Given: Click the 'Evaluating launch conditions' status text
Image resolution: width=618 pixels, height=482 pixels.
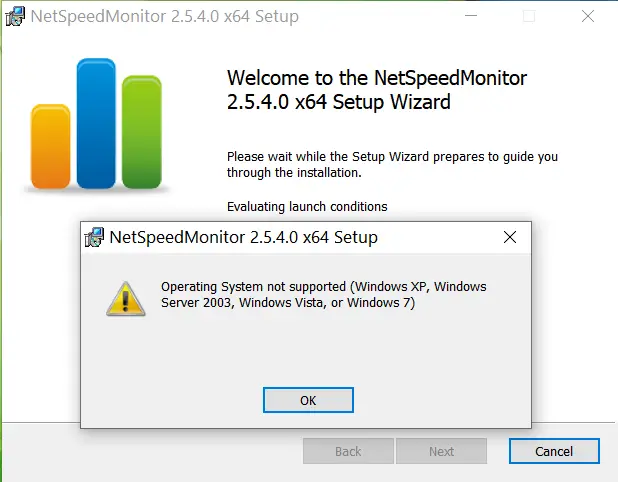Looking at the screenshot, I should [307, 207].
